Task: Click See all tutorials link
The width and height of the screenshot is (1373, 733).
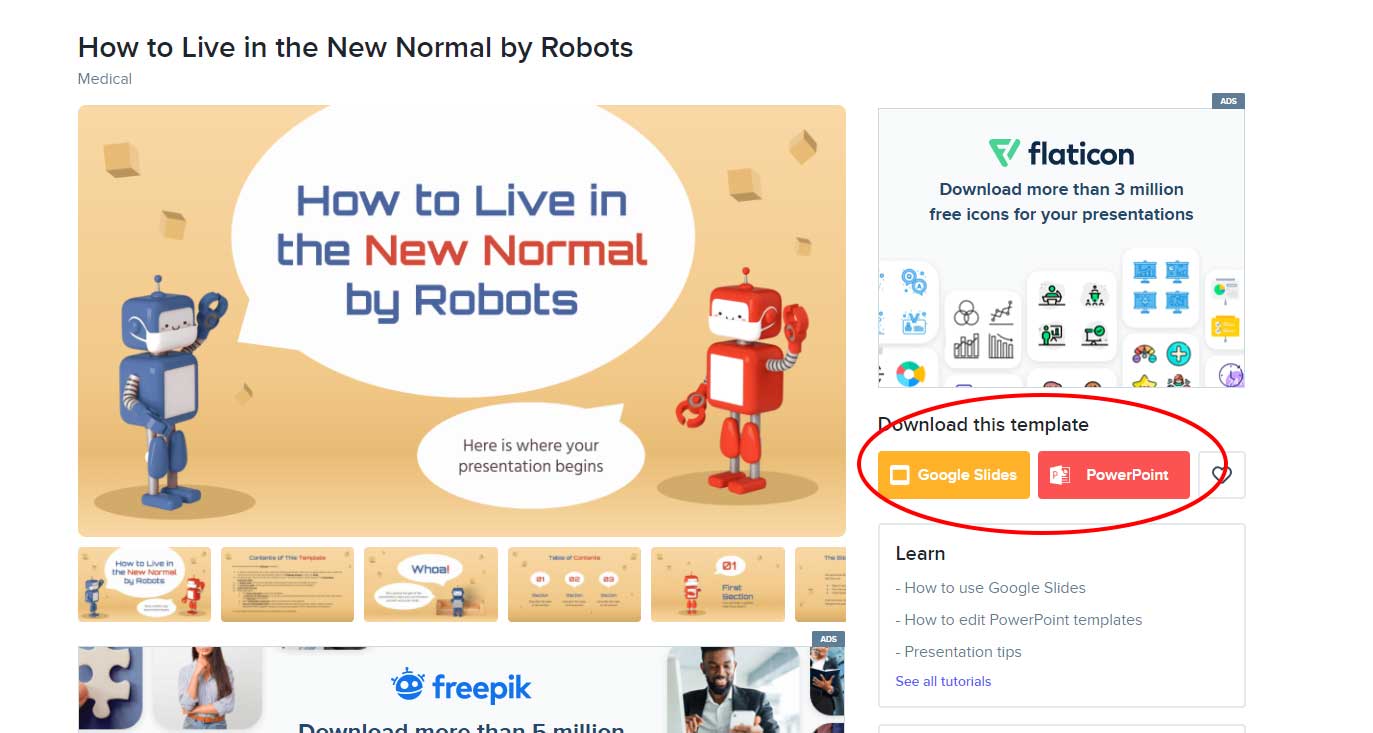Action: [x=943, y=681]
